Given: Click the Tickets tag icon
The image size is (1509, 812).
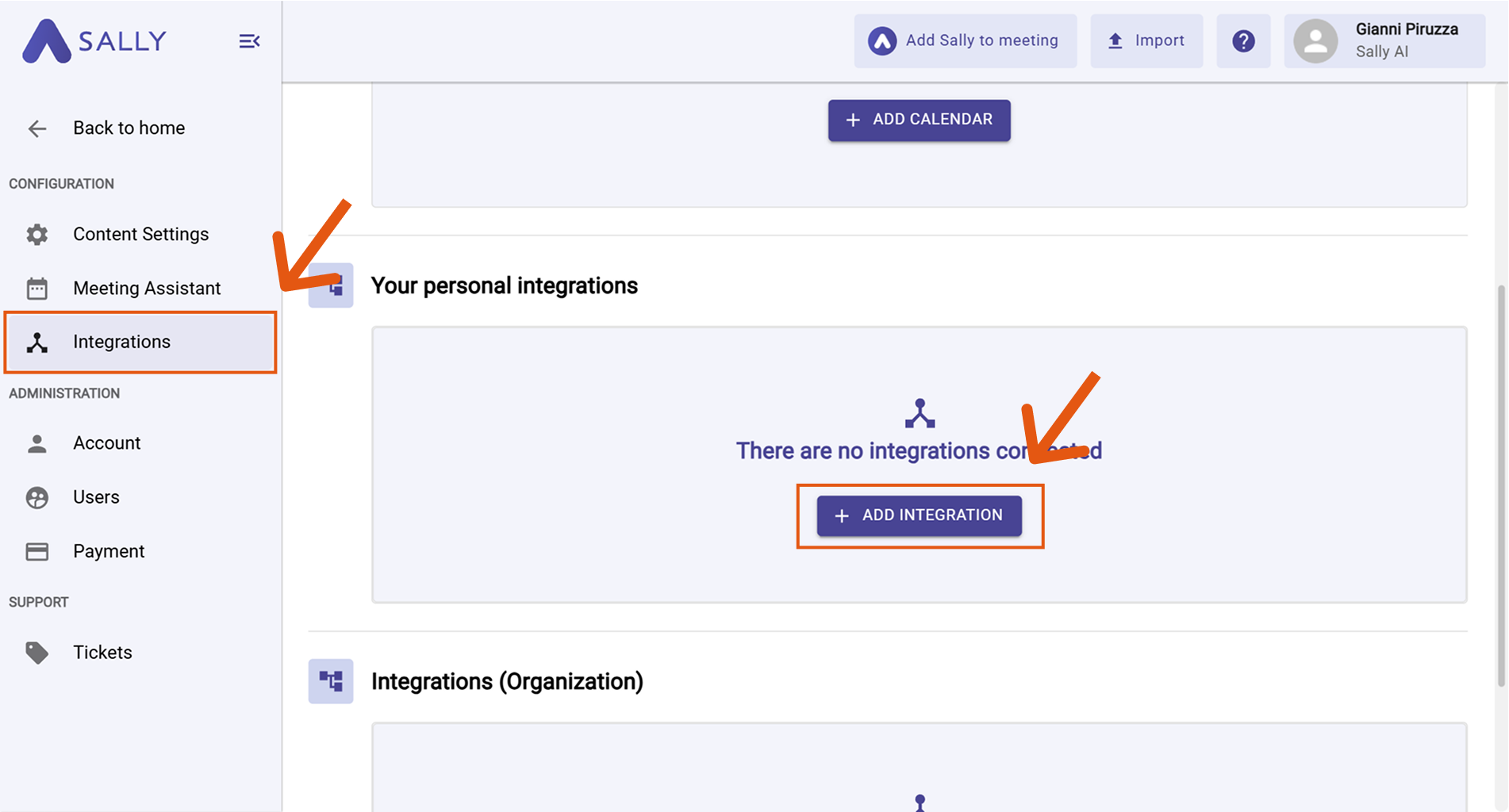Looking at the screenshot, I should click(37, 653).
